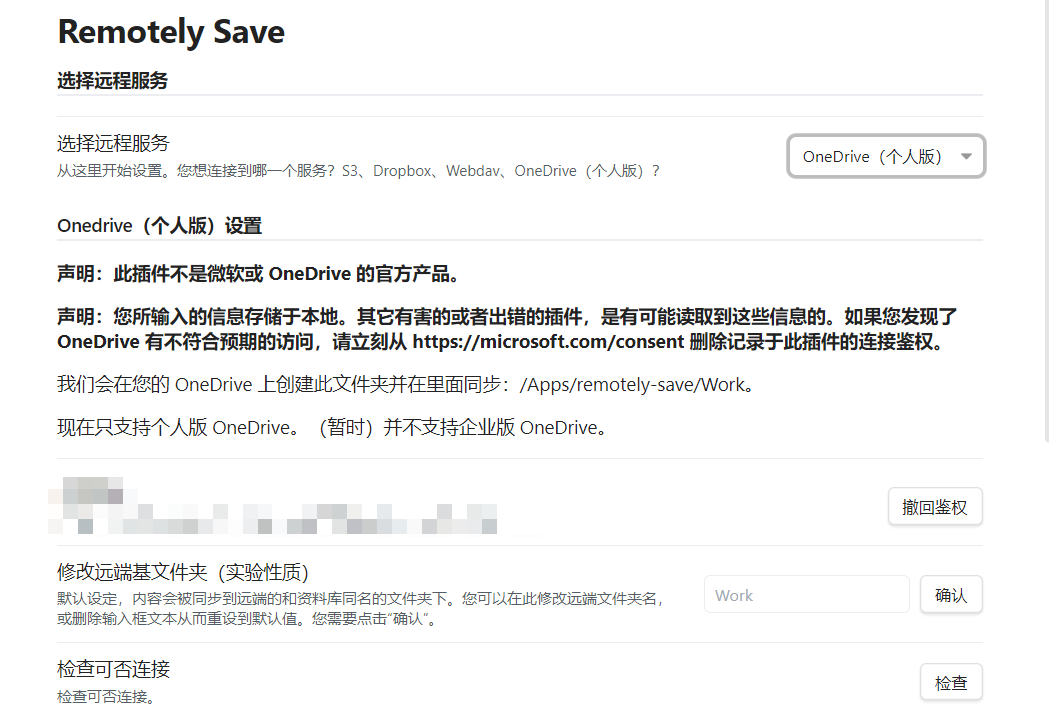
Task: Click the dropdown arrow beside OneDrive（个人版）
Action: click(966, 156)
